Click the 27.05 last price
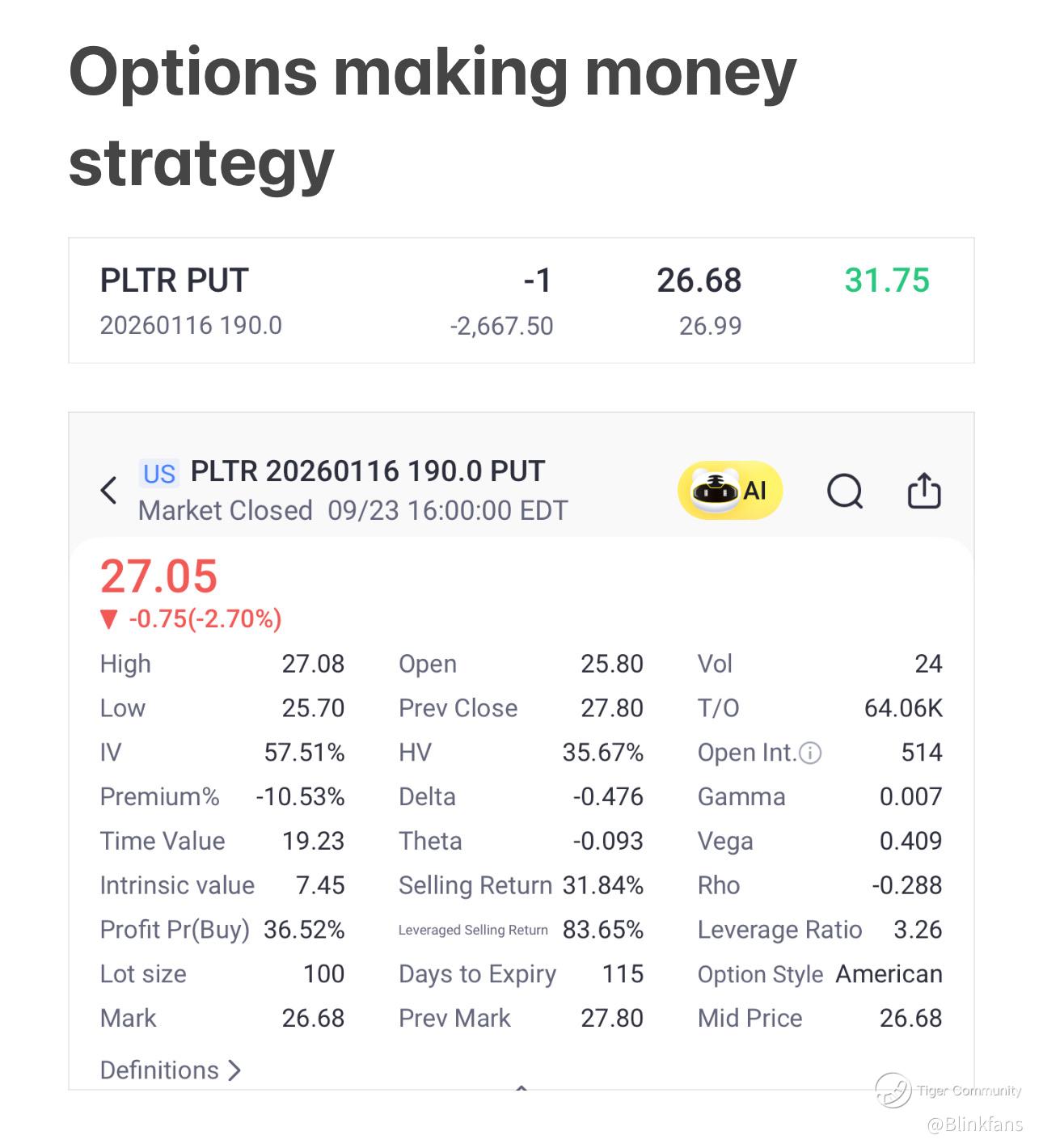Image resolution: width=1043 pixels, height=1148 pixels. (158, 576)
